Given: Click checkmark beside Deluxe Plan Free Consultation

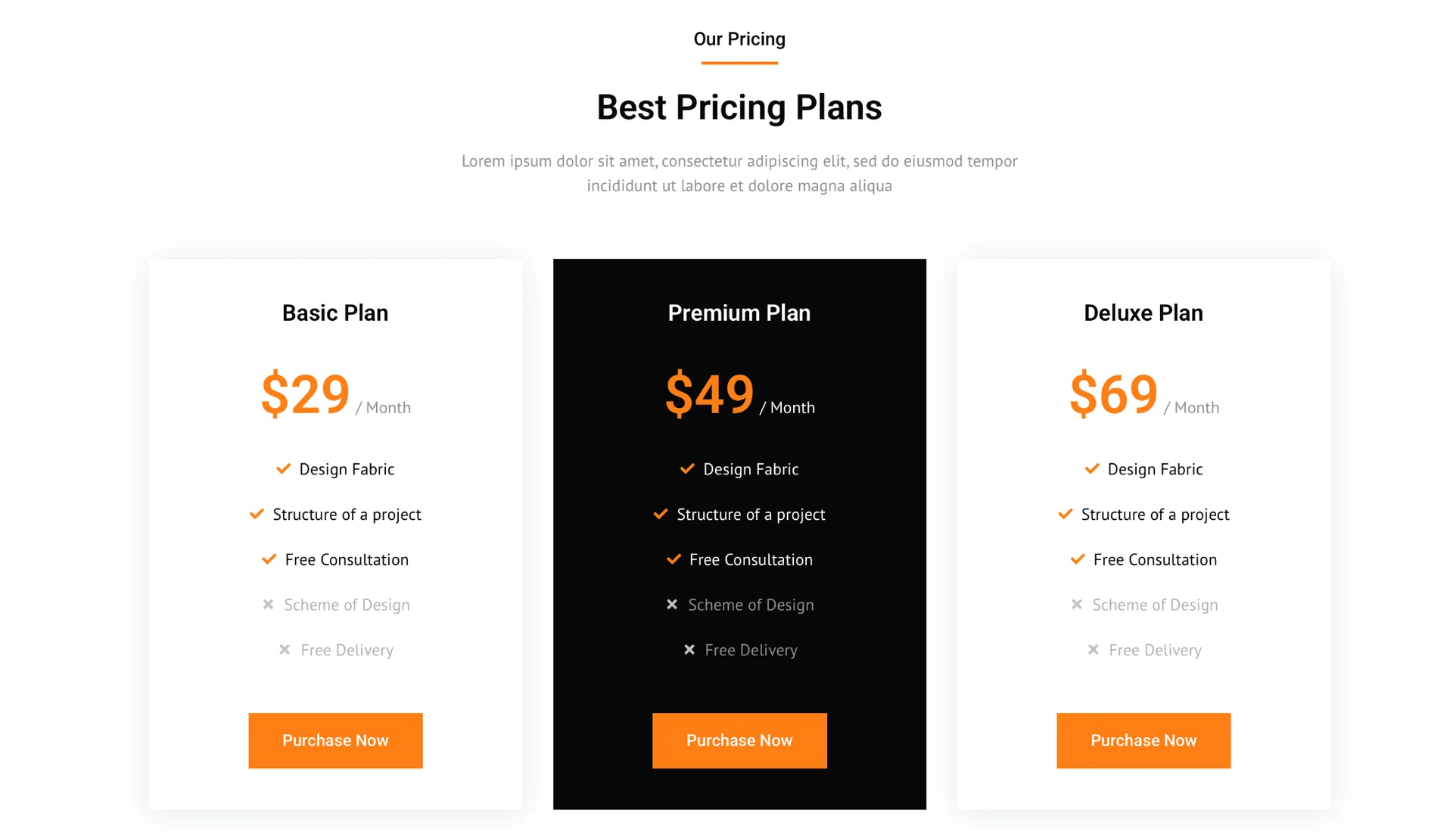Looking at the screenshot, I should tap(1078, 560).
